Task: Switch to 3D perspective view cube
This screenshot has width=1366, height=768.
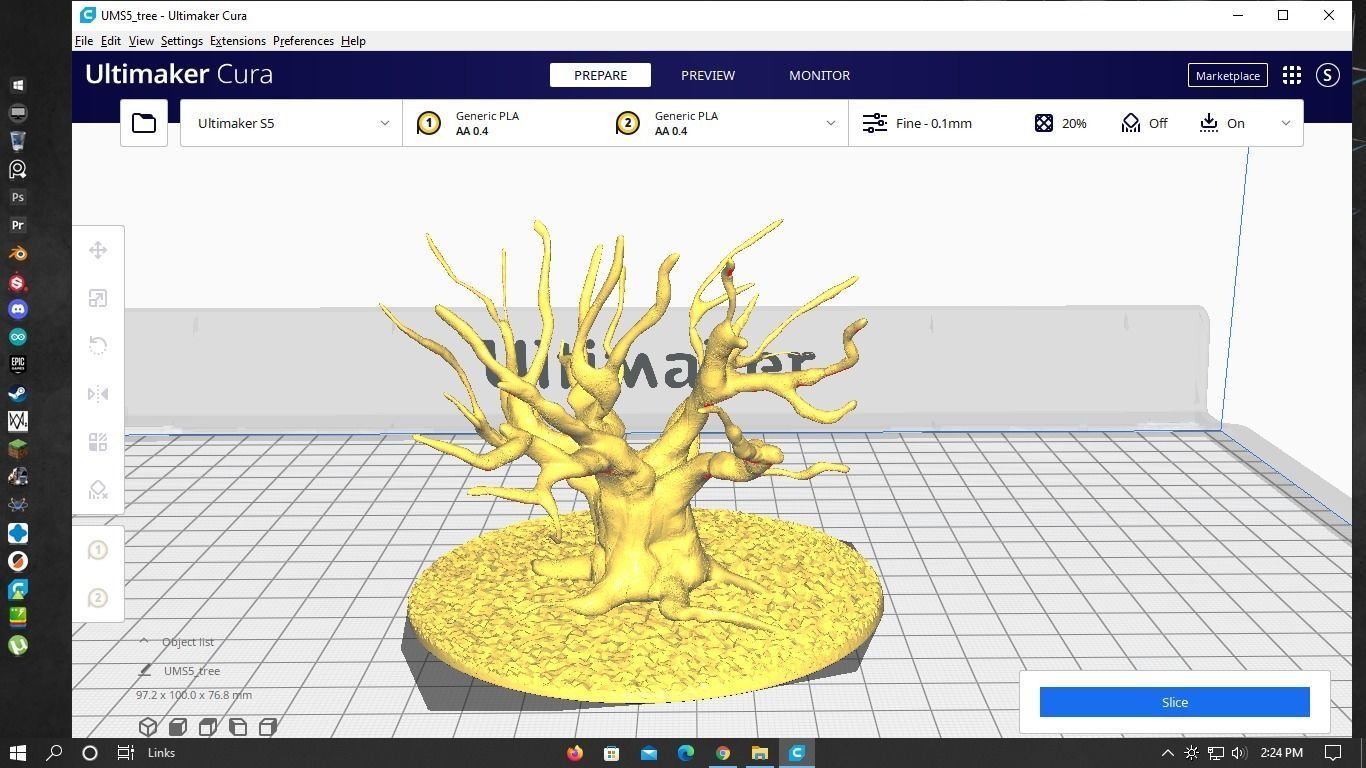Action: click(148, 727)
